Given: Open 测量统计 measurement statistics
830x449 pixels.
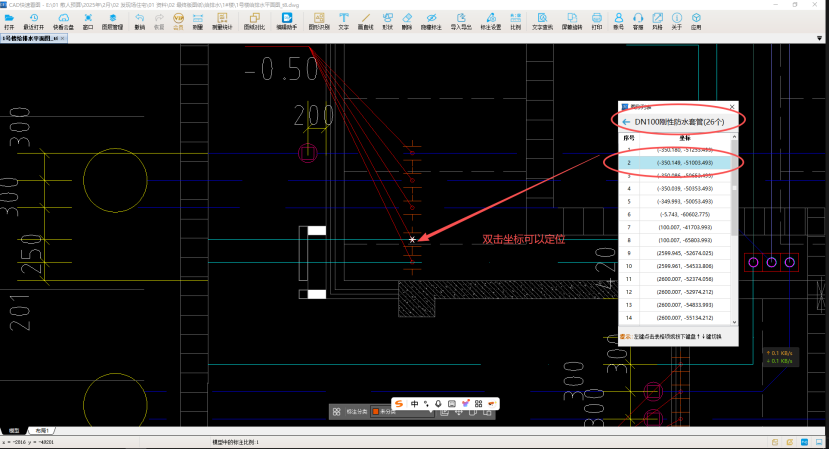Looking at the screenshot, I should (x=222, y=21).
